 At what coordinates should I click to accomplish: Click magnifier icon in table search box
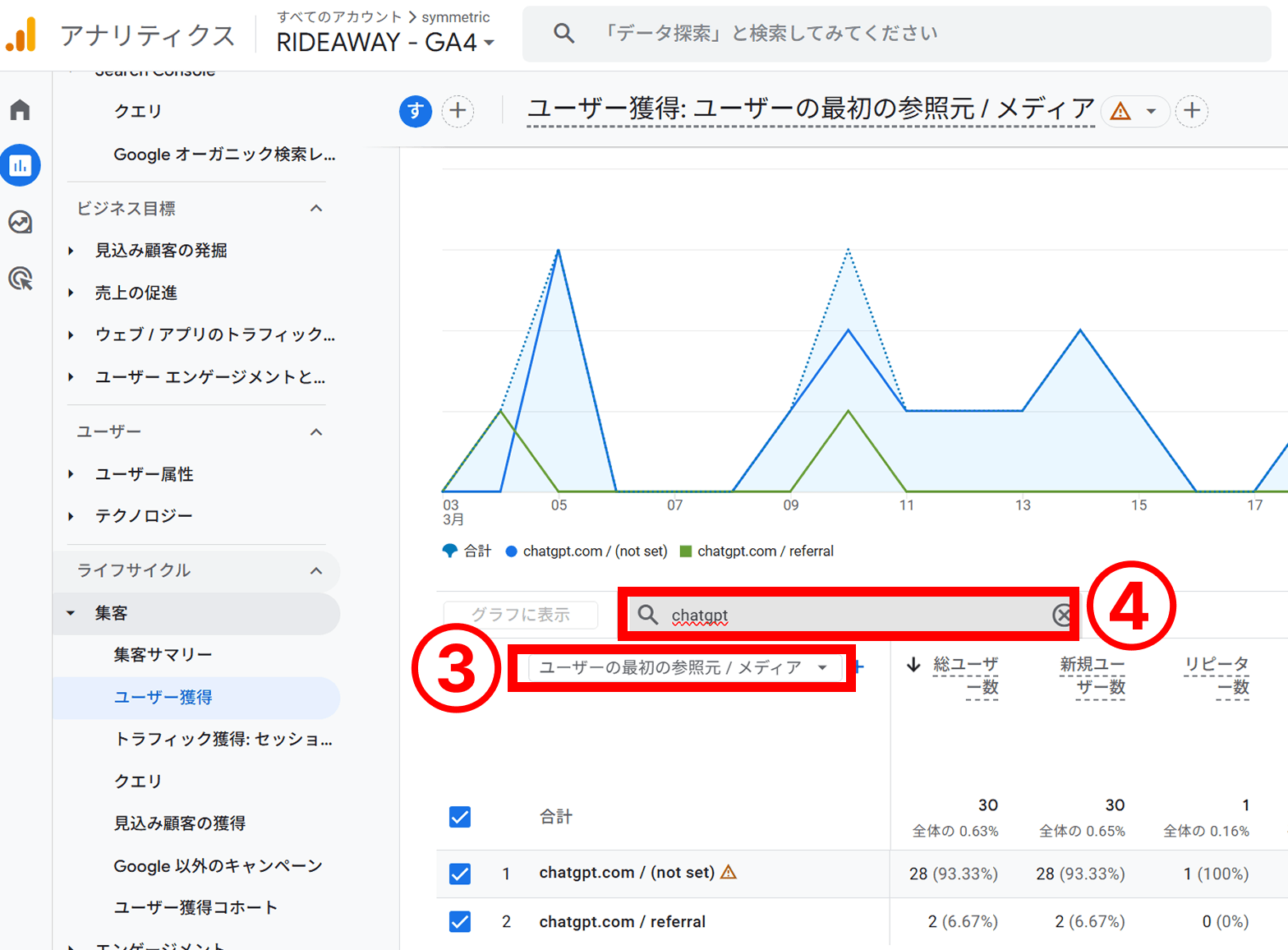(647, 615)
